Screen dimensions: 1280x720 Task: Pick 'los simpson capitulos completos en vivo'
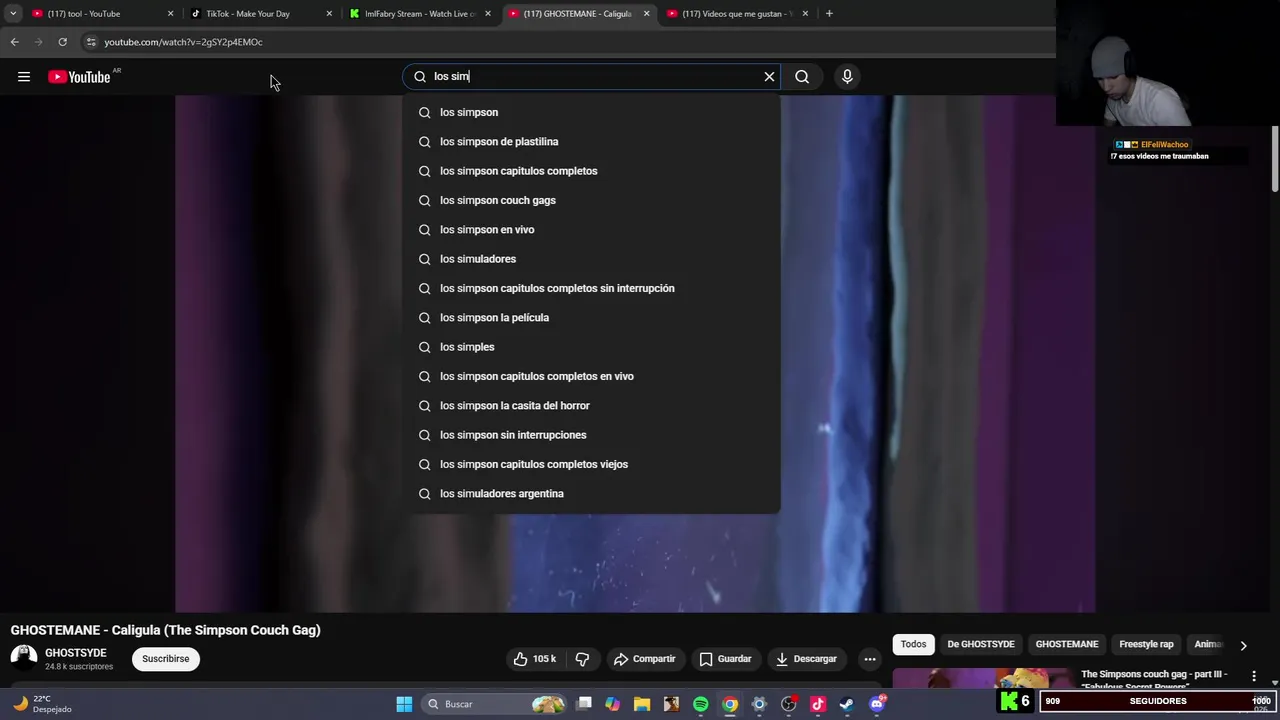(591, 376)
